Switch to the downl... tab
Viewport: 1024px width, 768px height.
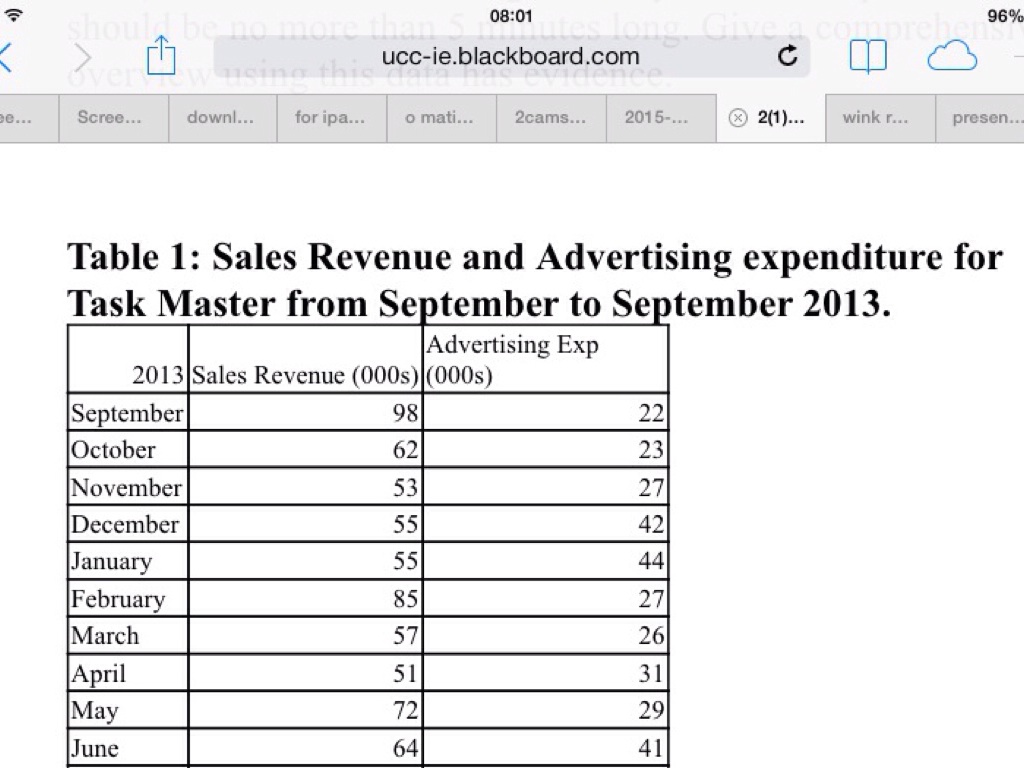coord(220,118)
